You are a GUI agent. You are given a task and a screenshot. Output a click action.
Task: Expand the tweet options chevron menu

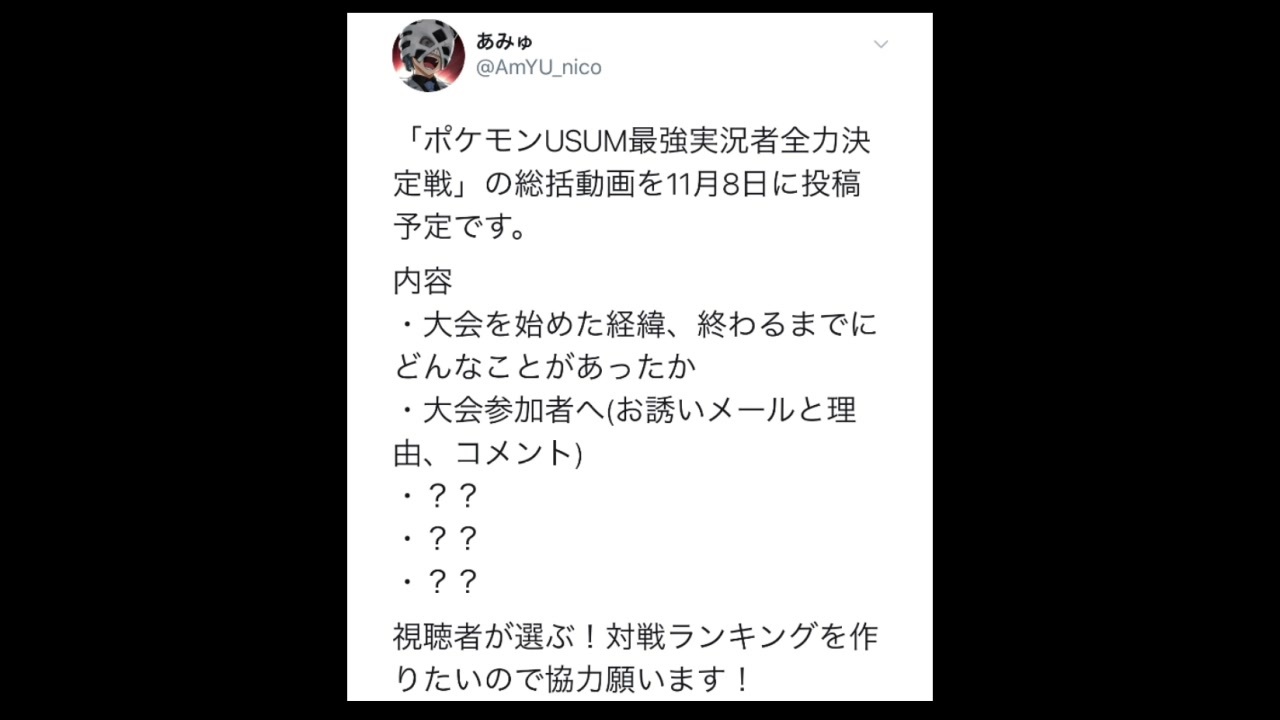pos(881,44)
